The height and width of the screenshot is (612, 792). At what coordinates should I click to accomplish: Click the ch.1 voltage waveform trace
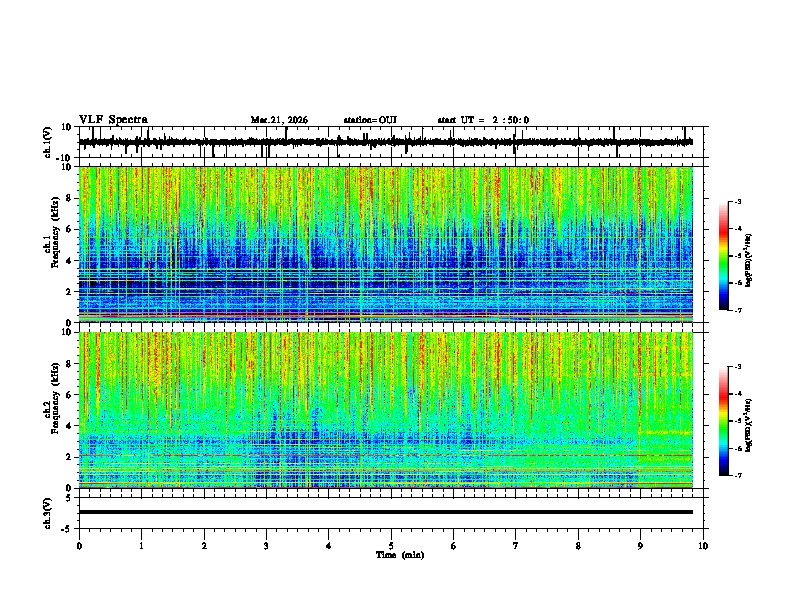coord(386,142)
